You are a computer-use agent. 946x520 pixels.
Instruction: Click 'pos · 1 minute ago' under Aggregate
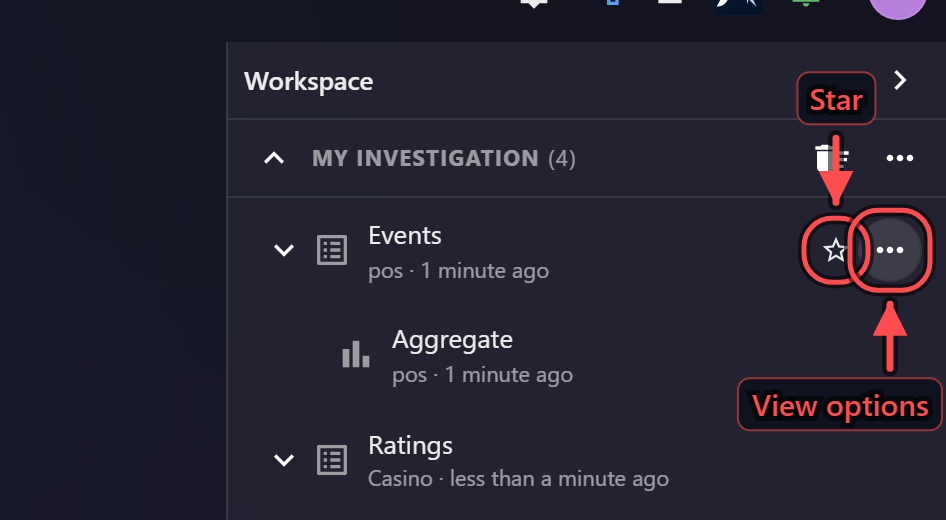tap(483, 375)
